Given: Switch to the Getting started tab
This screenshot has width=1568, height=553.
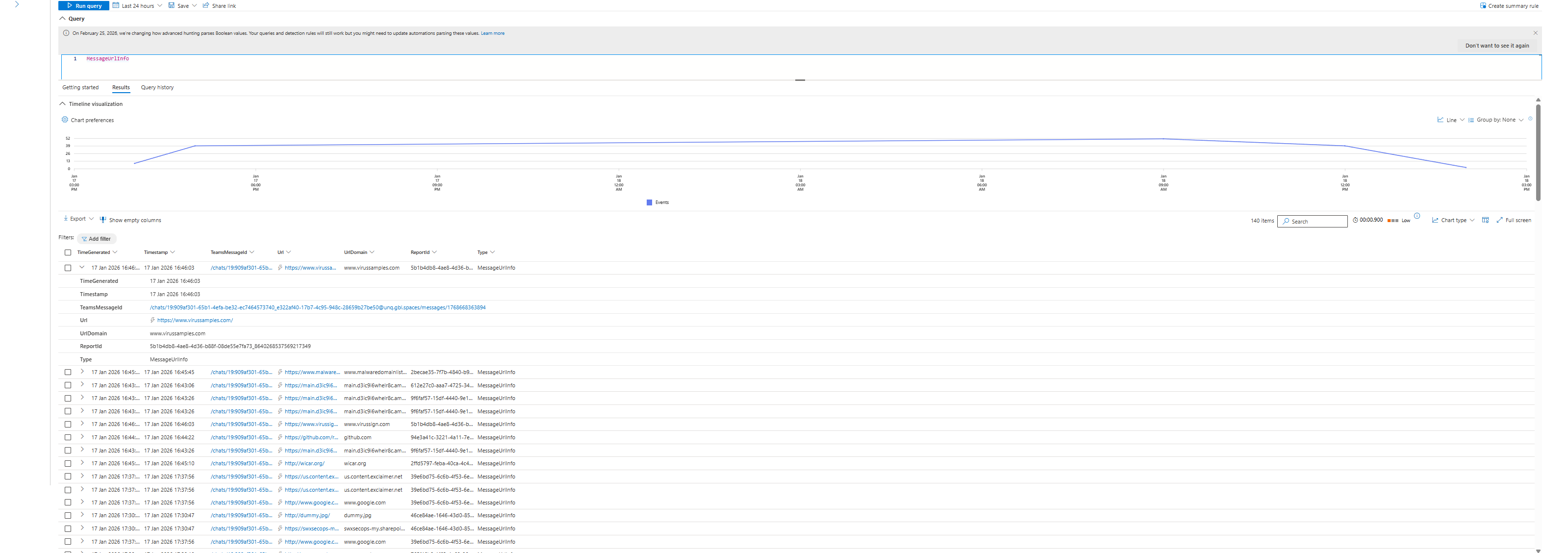Looking at the screenshot, I should pyautogui.click(x=80, y=88).
